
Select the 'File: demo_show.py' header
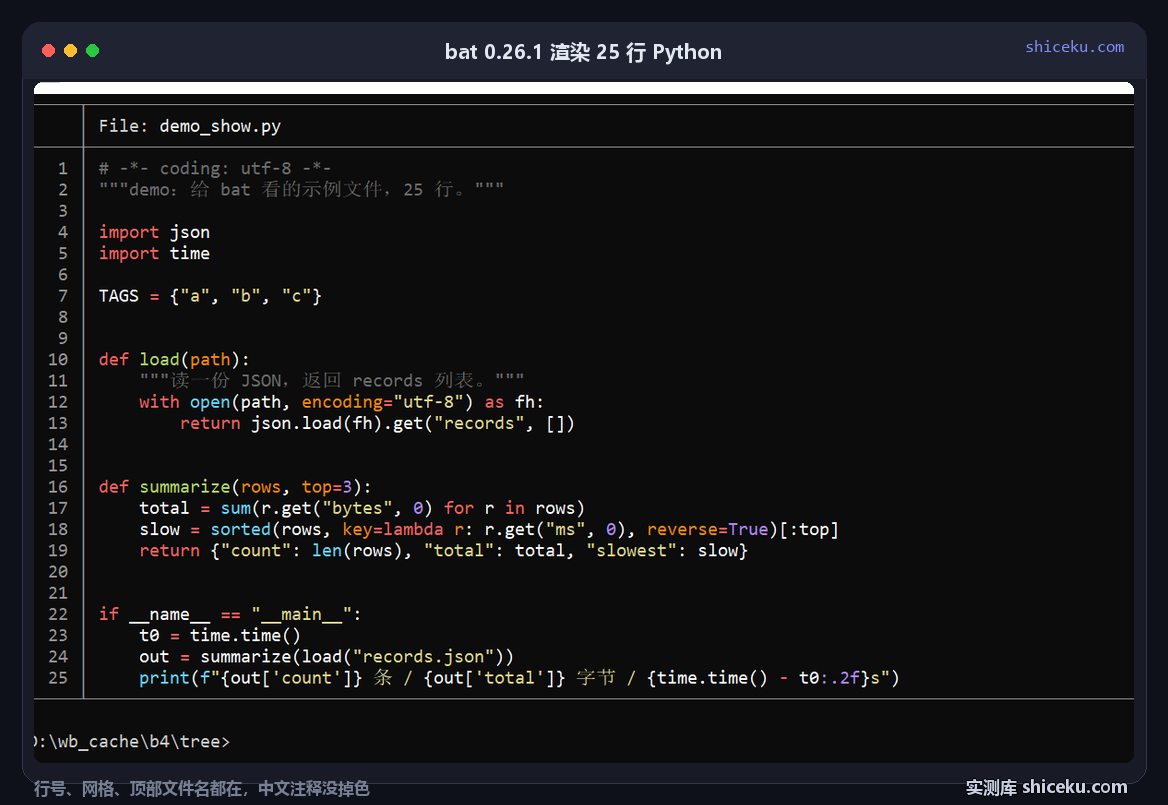coord(190,126)
